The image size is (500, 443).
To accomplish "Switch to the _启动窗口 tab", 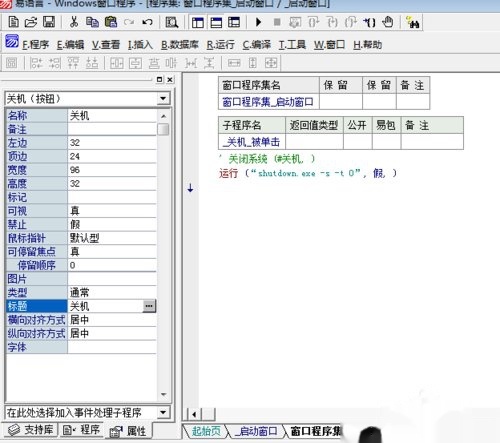I will click(x=256, y=431).
